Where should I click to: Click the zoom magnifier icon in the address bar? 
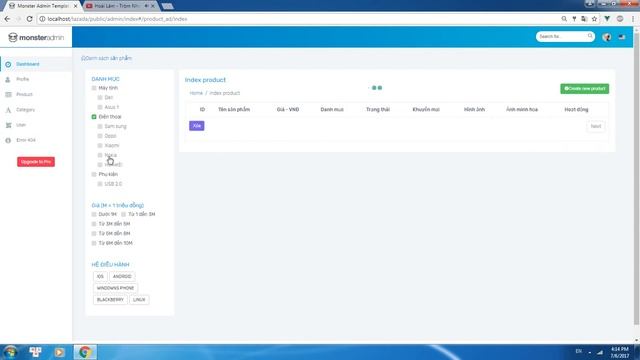tap(564, 19)
